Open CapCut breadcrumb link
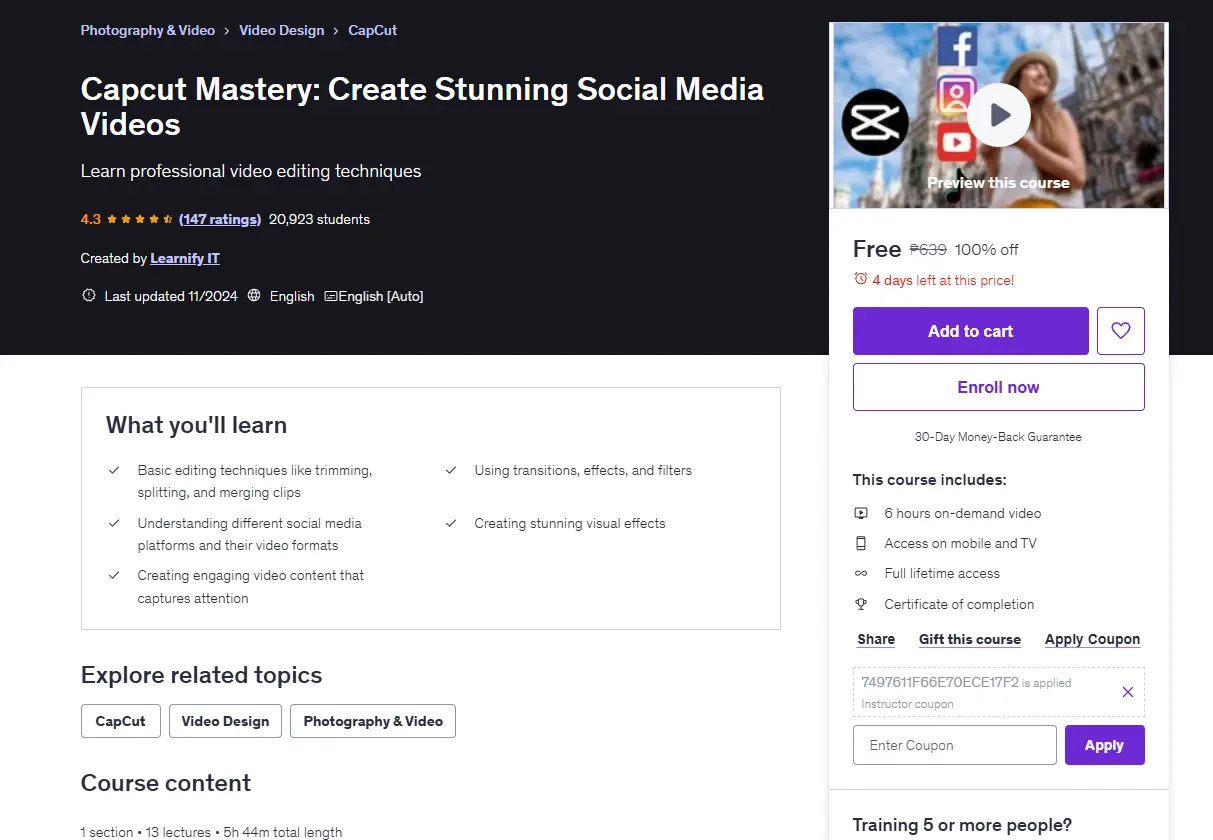 pos(372,30)
